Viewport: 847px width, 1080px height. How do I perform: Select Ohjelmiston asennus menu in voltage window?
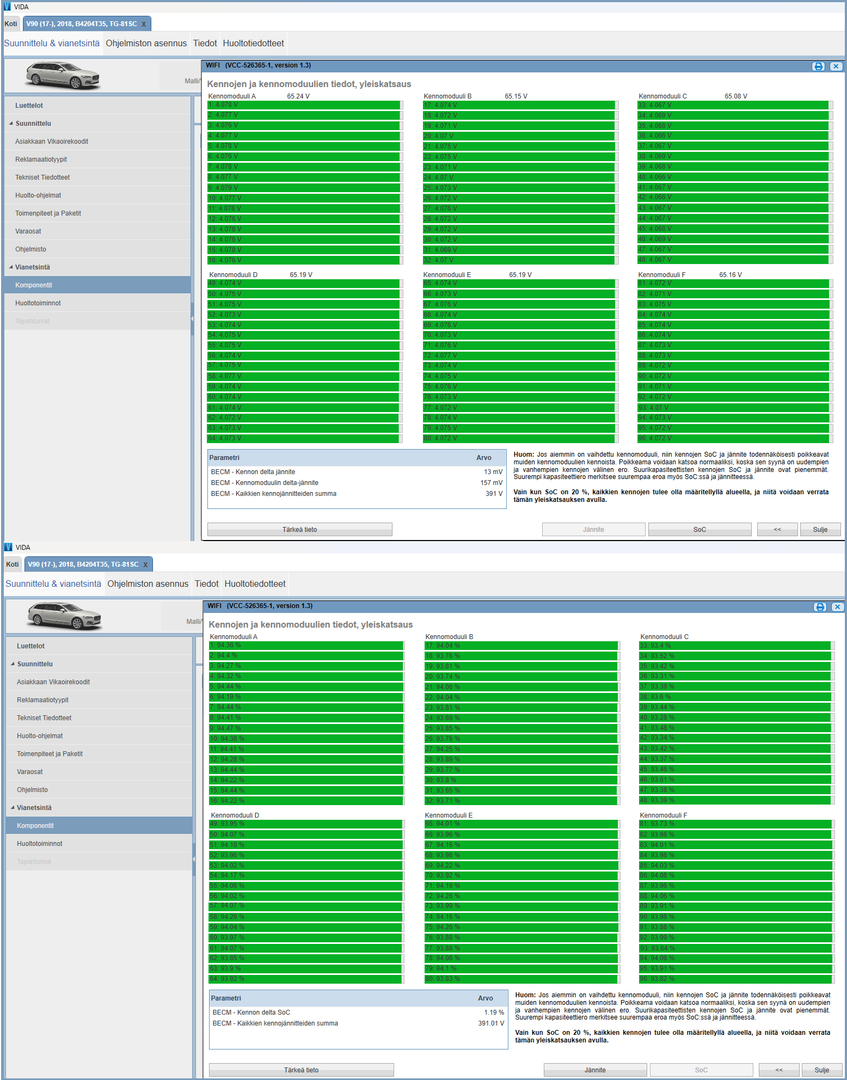pos(146,43)
